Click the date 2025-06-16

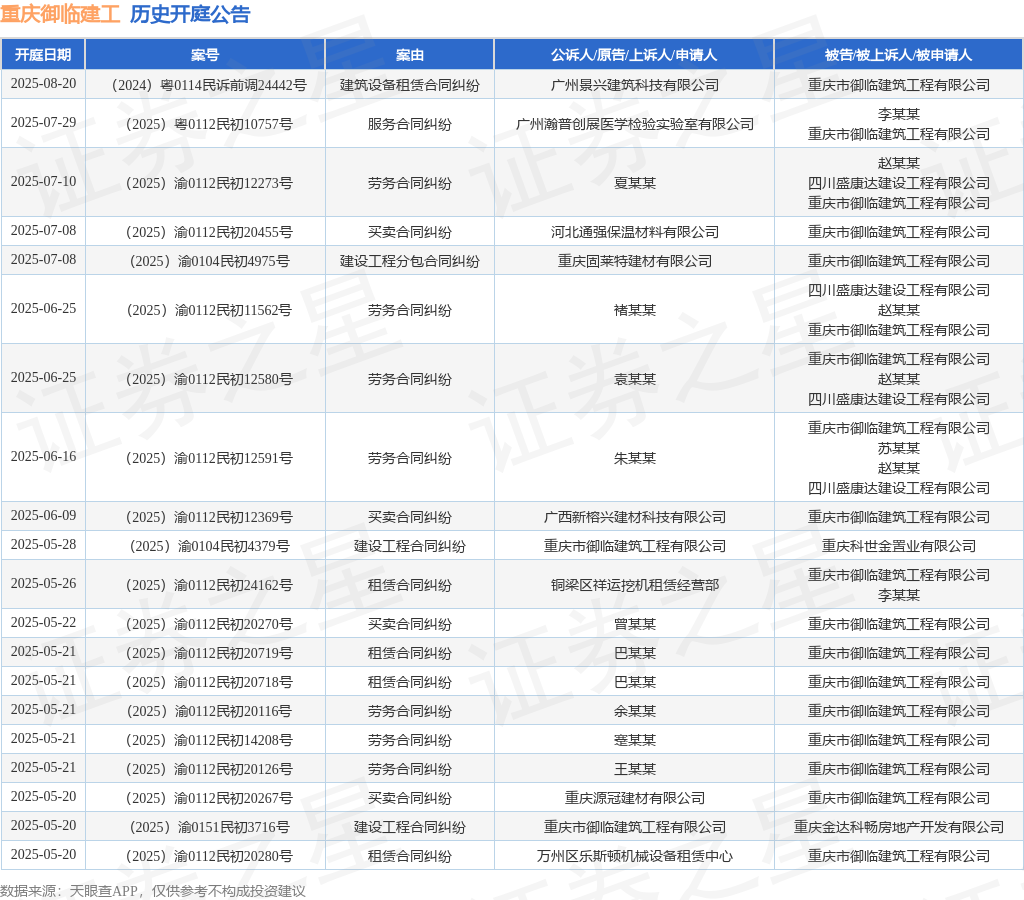click(x=43, y=457)
